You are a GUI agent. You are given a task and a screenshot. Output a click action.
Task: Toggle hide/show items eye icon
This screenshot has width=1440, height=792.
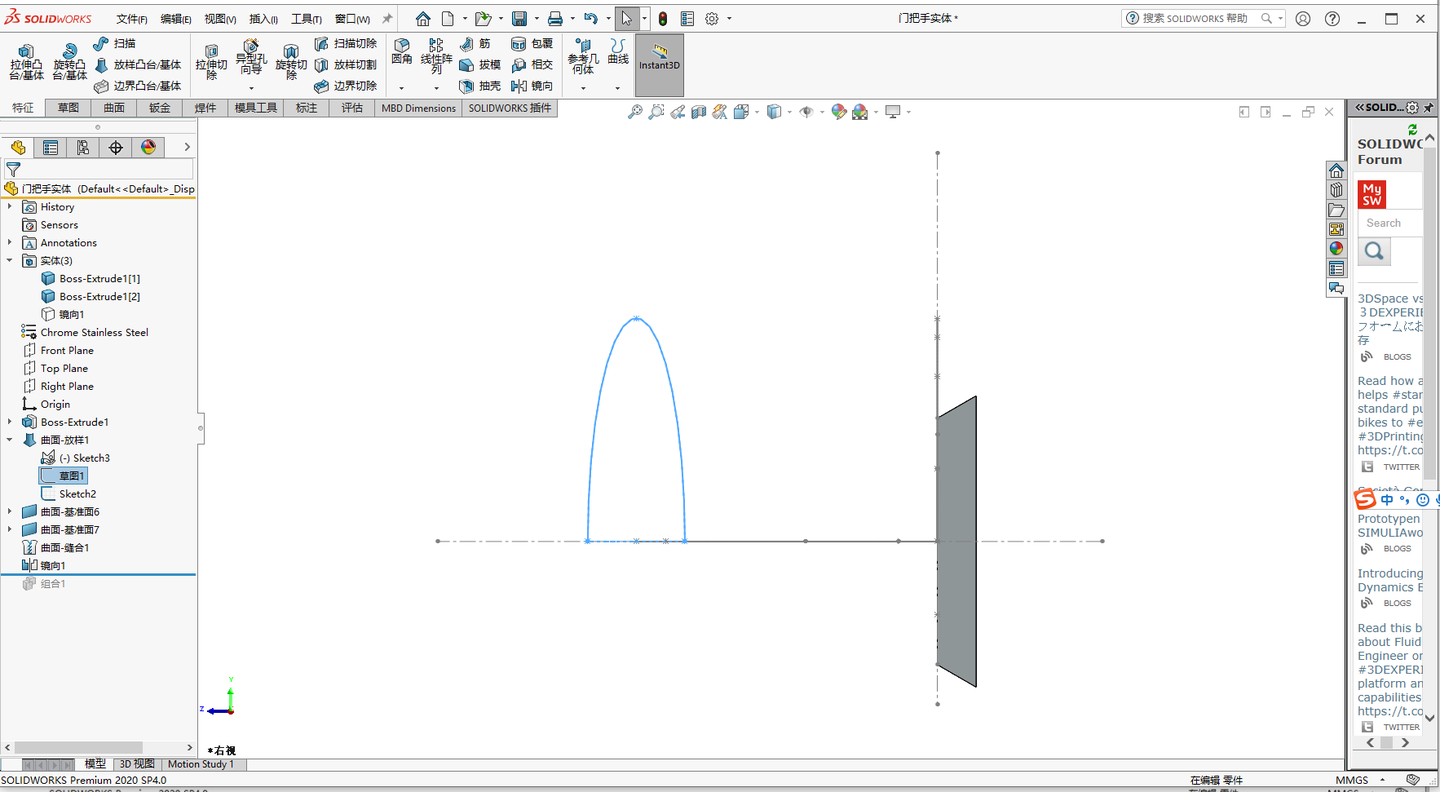(806, 112)
